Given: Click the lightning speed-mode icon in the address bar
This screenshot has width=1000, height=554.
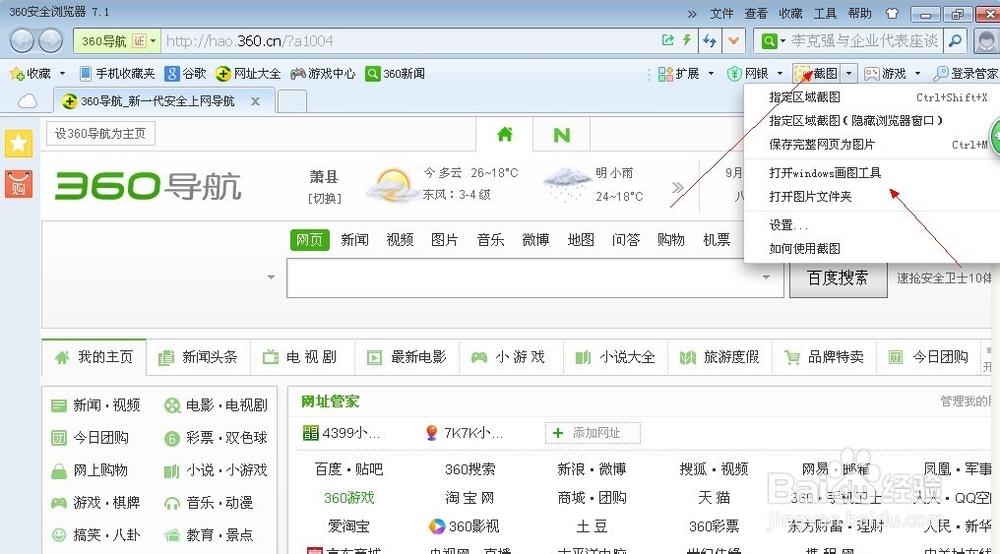Looking at the screenshot, I should pos(687,40).
